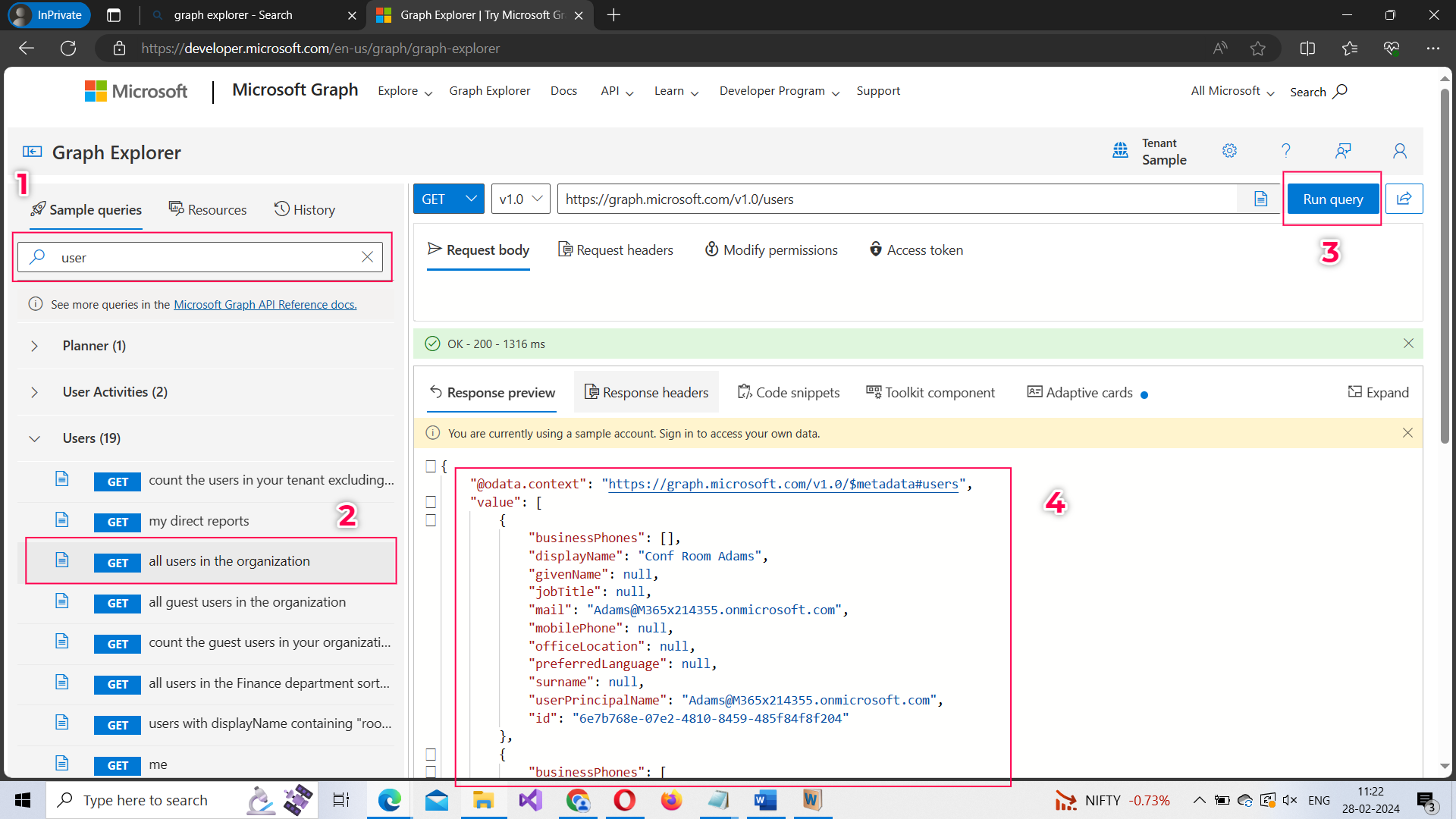Open the Developer Program dropdown
This screenshot has height=819, width=1456.
coord(780,91)
